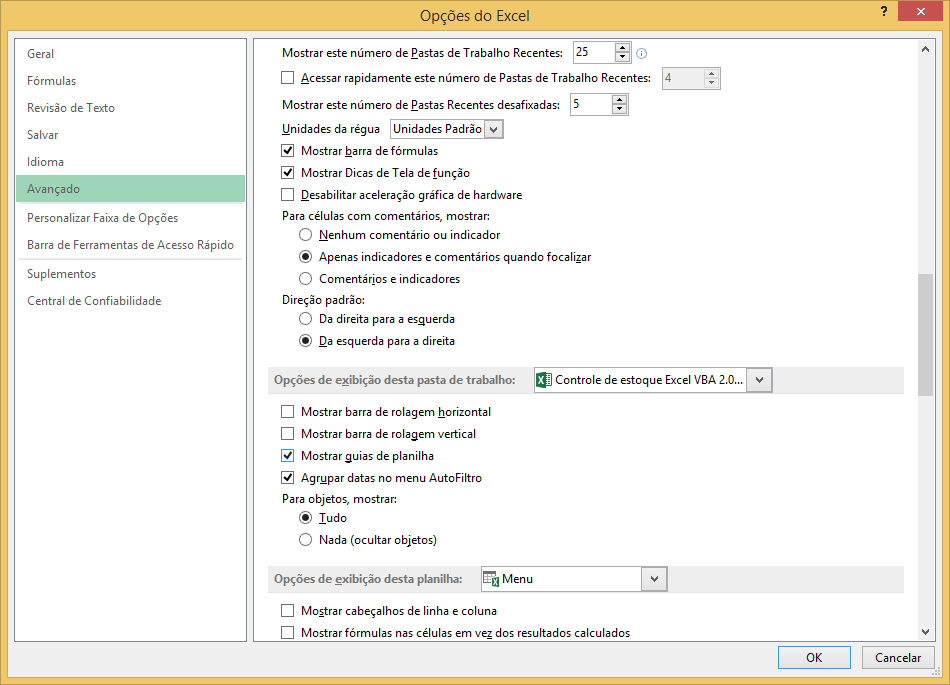Select Nenhum comentário ou indicador option
Screen dimensions: 950x685
pos(306,234)
